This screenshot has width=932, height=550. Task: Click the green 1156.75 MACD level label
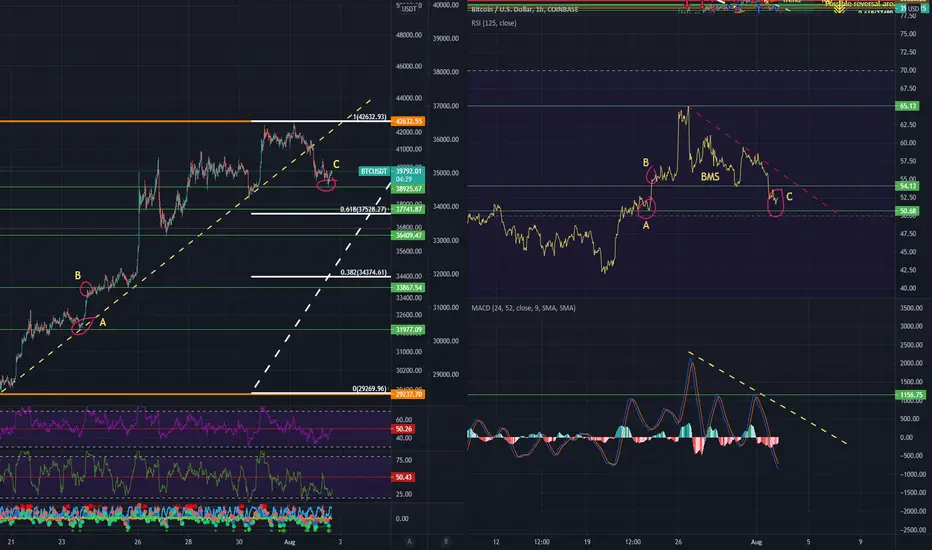(911, 395)
